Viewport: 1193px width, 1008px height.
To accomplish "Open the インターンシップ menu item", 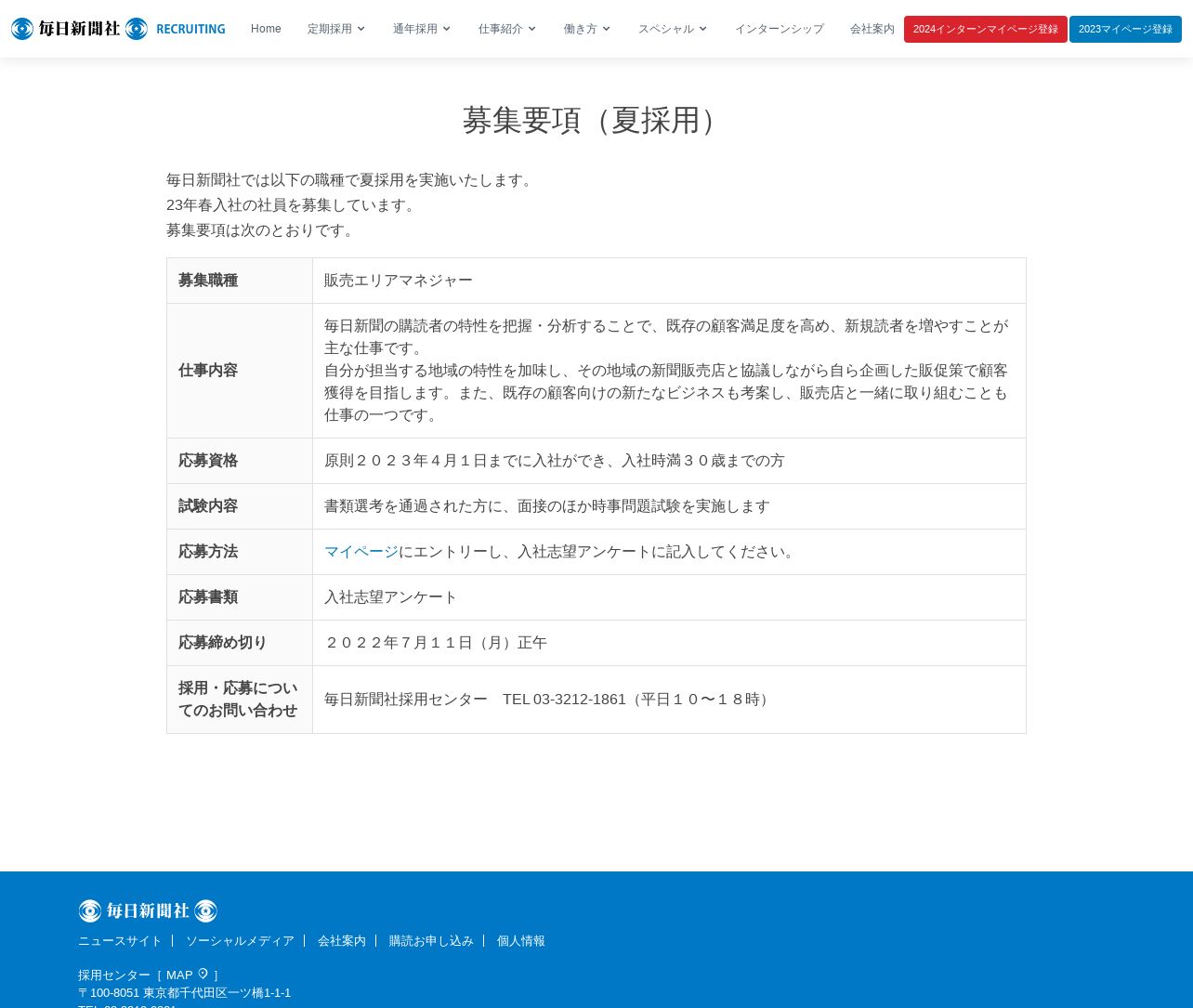I will point(780,29).
